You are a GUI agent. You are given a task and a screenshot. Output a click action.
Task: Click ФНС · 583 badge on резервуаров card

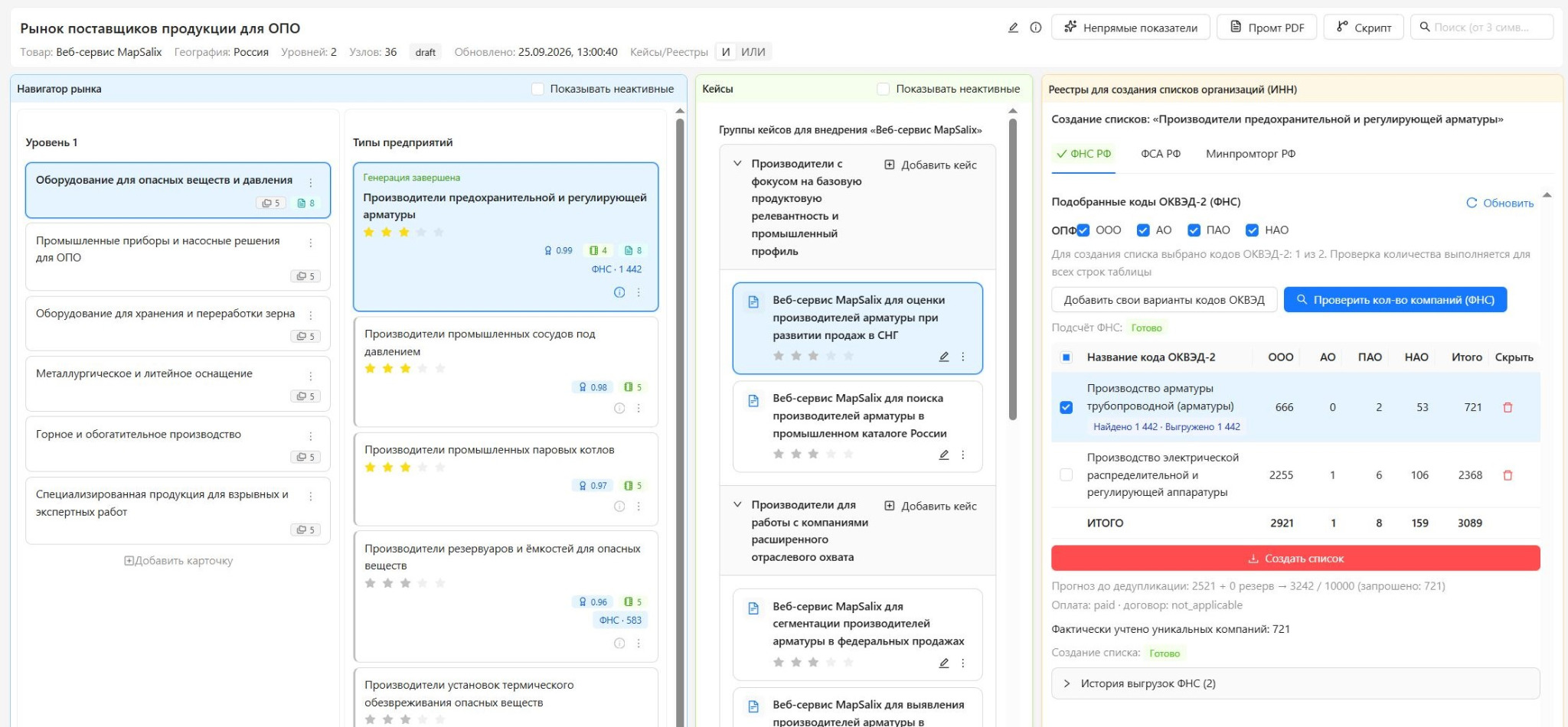click(x=620, y=620)
